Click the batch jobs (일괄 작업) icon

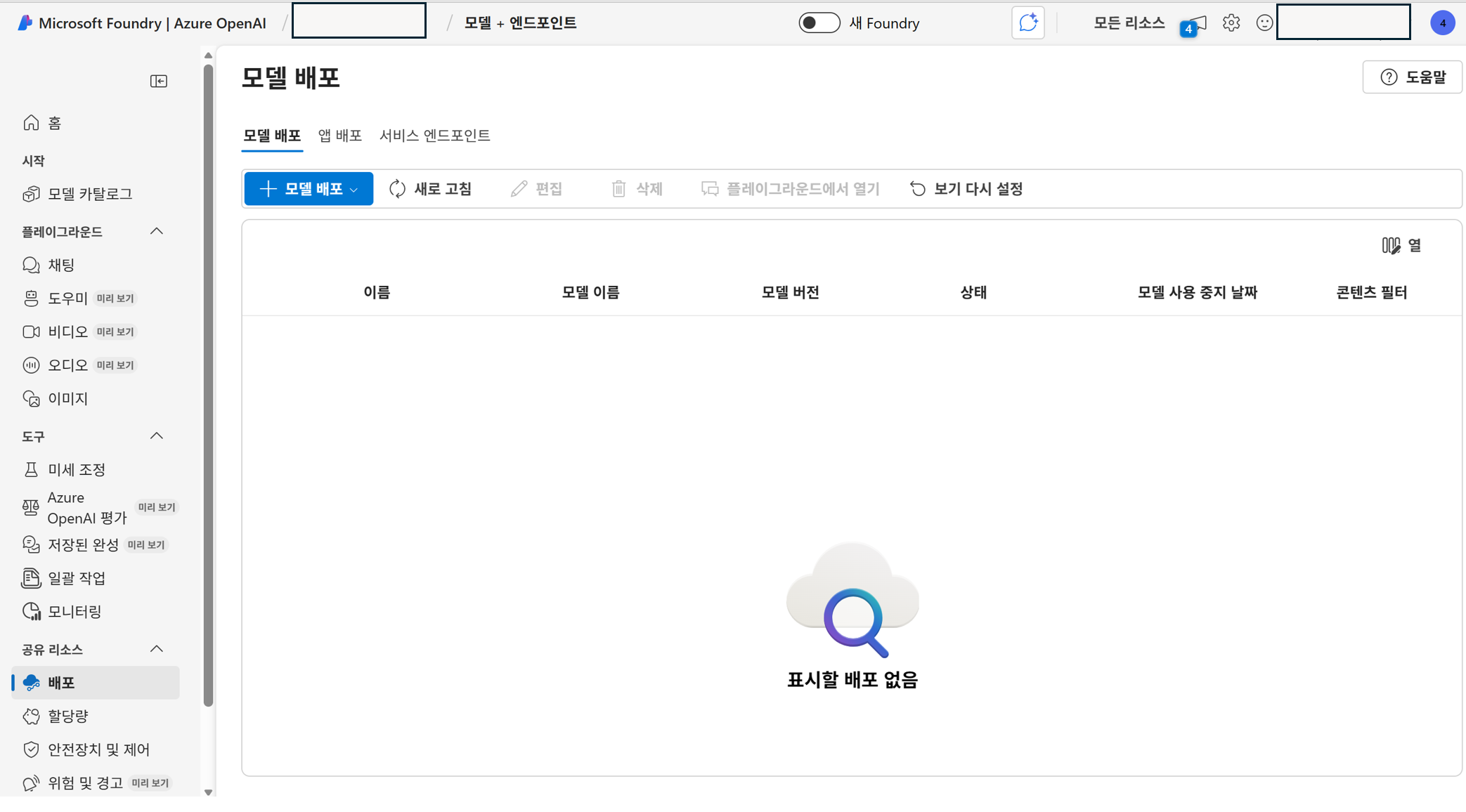(x=31, y=578)
